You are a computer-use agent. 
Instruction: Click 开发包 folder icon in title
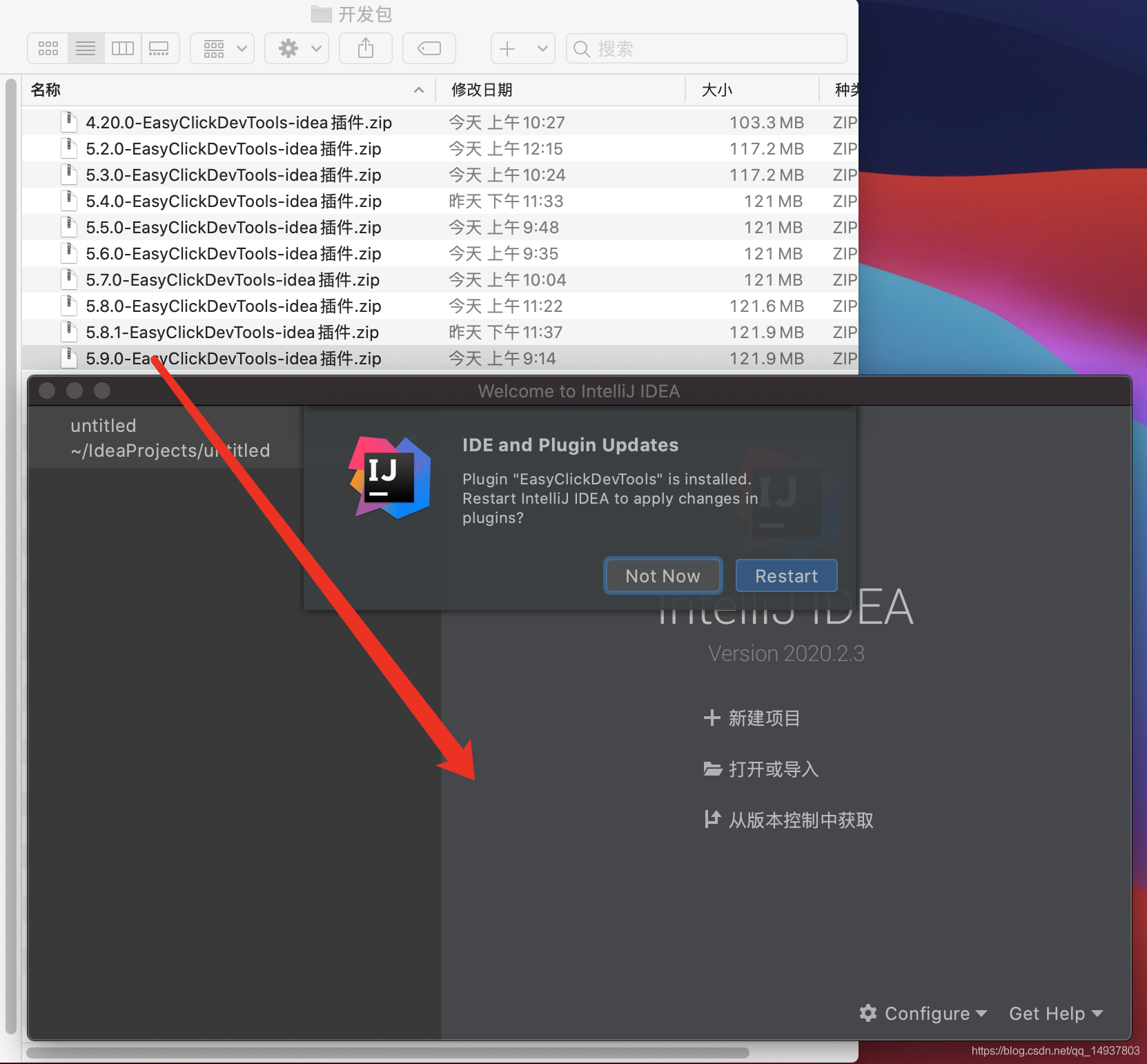tap(321, 14)
